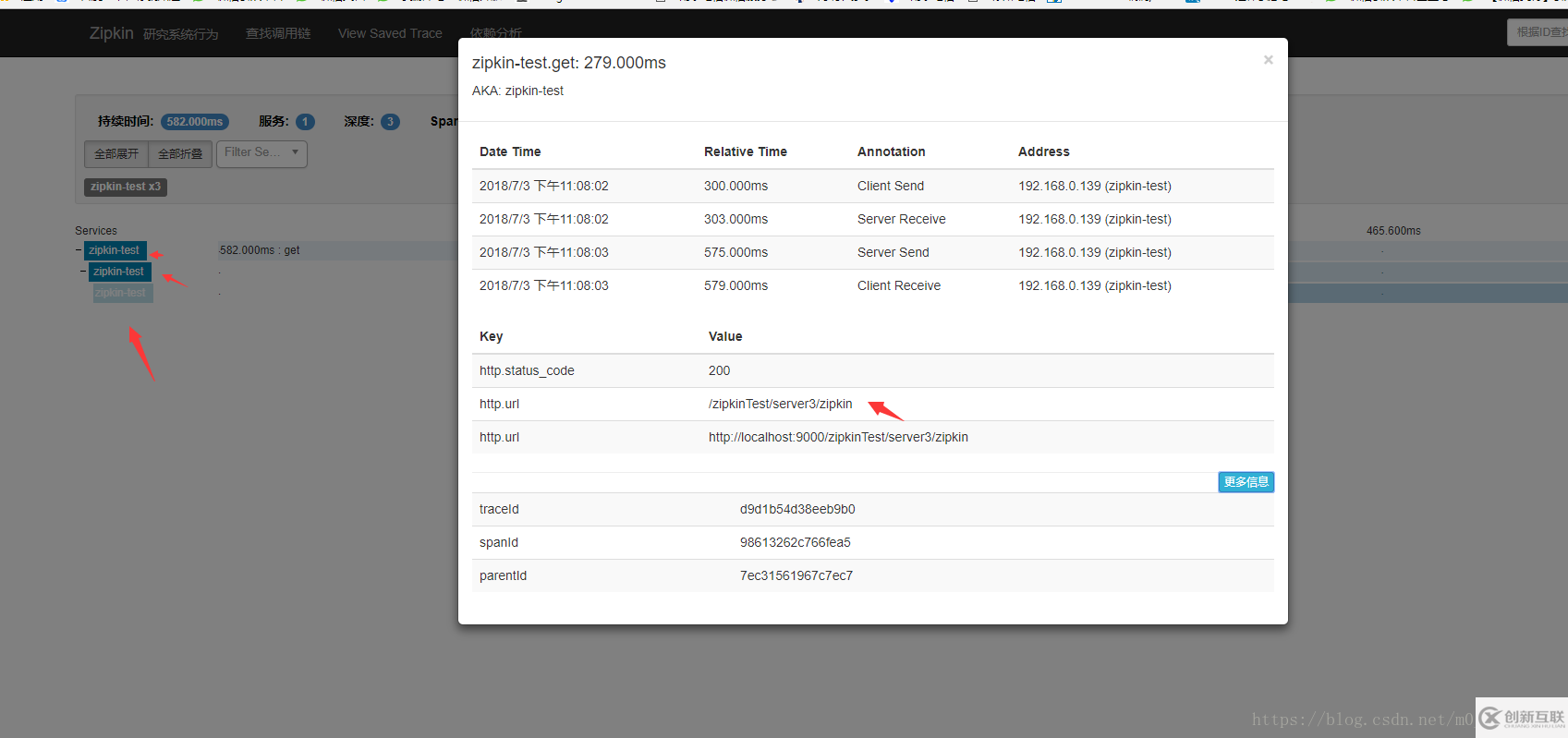
Task: Click the Address column header
Action: pos(1044,151)
